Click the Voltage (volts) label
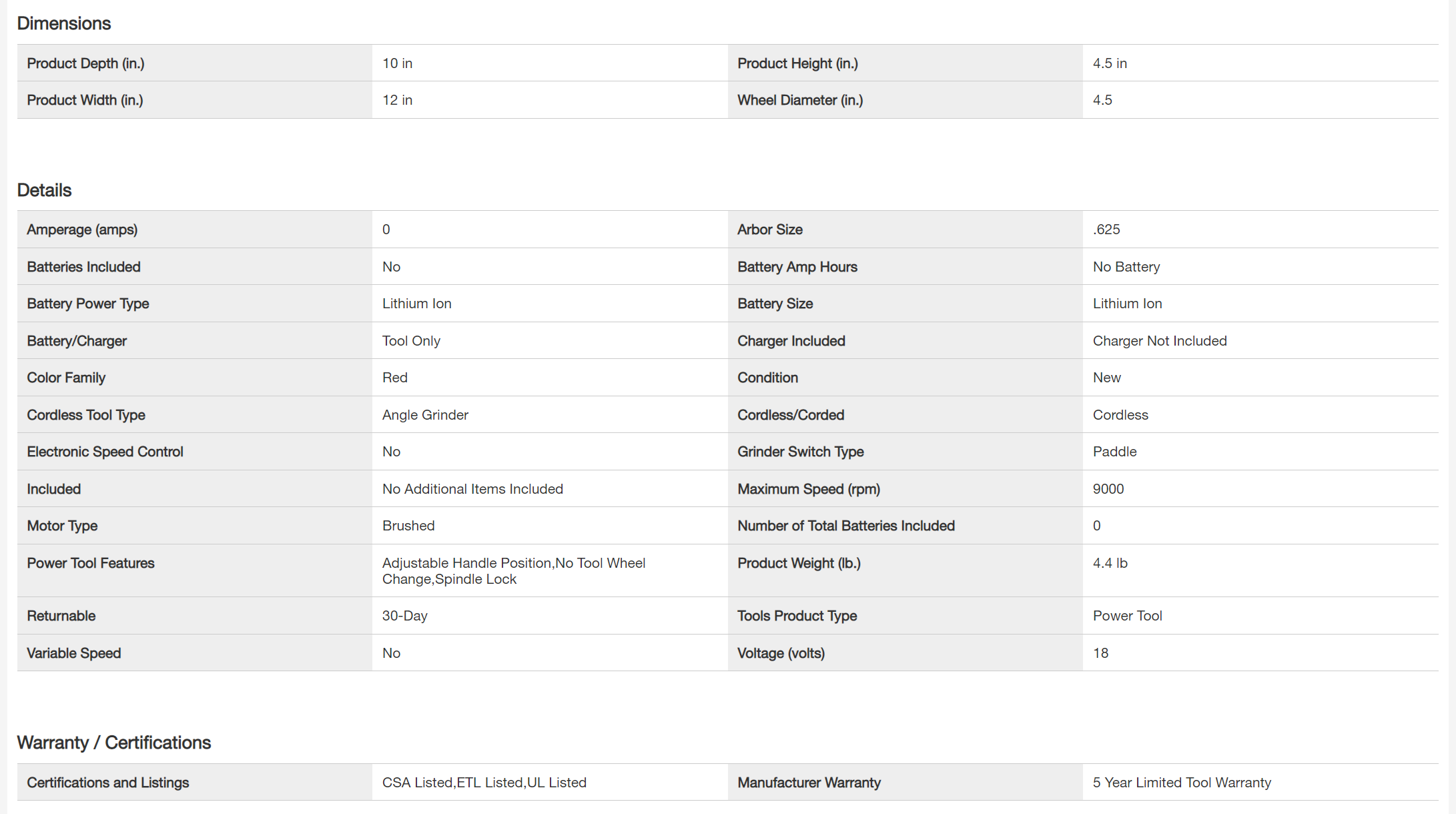Viewport: 1456px width, 814px height. pyautogui.click(x=781, y=653)
